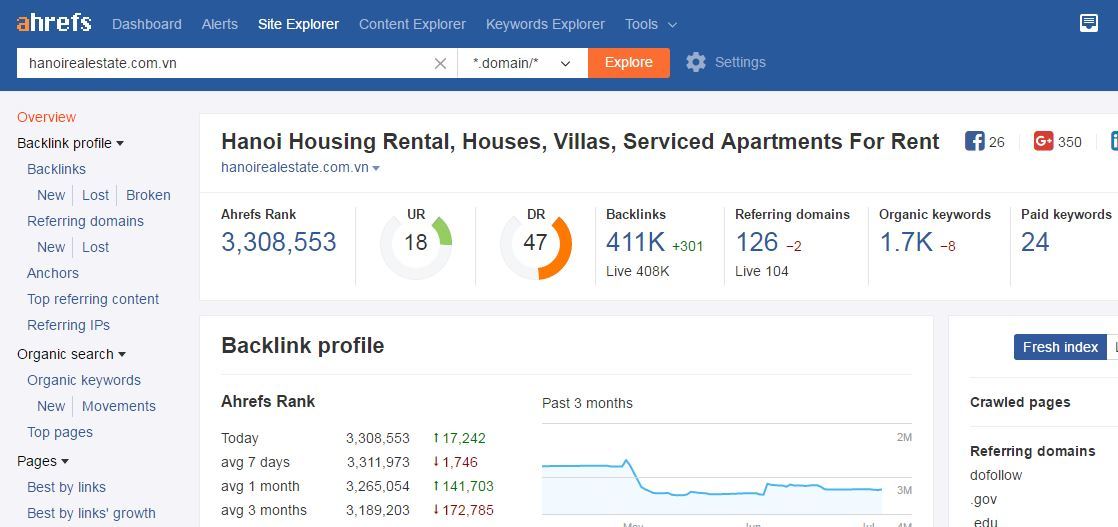Open the Facebook share count icon
This screenshot has width=1118, height=527.
coord(975,141)
